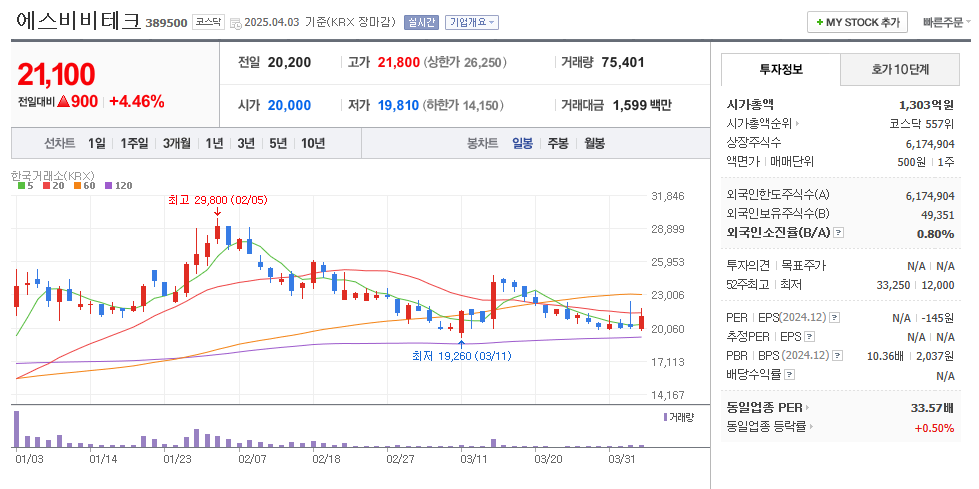The image size is (979, 489).
Task: Select the 1주일 line chart period
Action: 134,143
